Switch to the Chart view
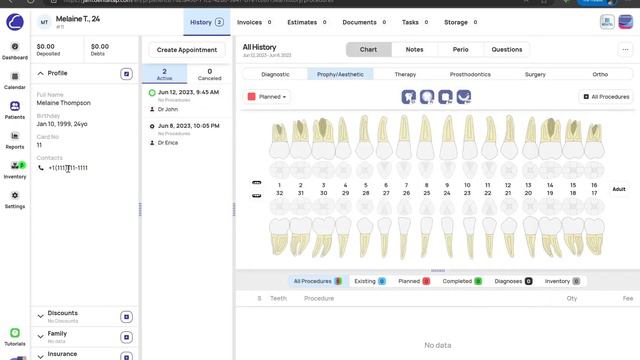The image size is (640, 360). pyautogui.click(x=369, y=49)
